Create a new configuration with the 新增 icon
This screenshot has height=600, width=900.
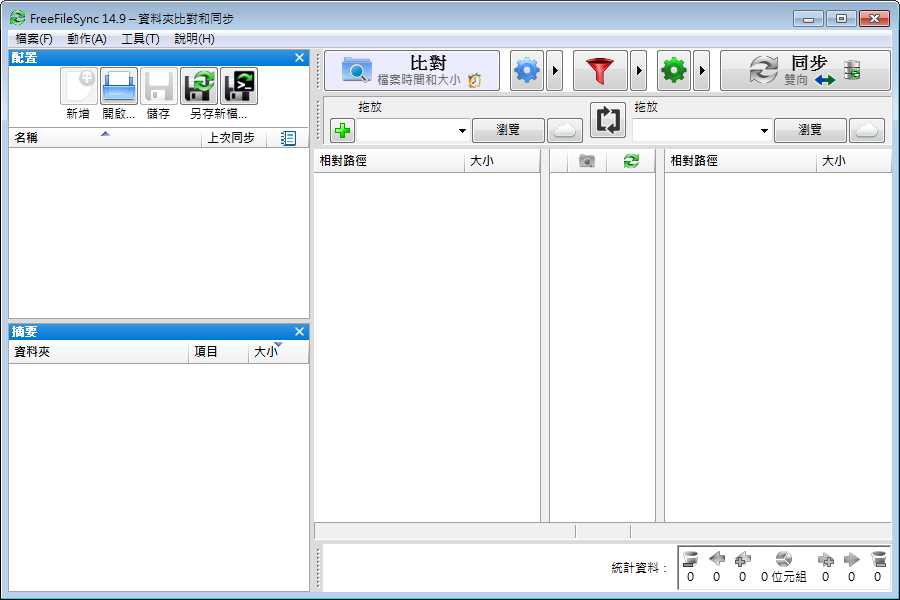(x=78, y=85)
